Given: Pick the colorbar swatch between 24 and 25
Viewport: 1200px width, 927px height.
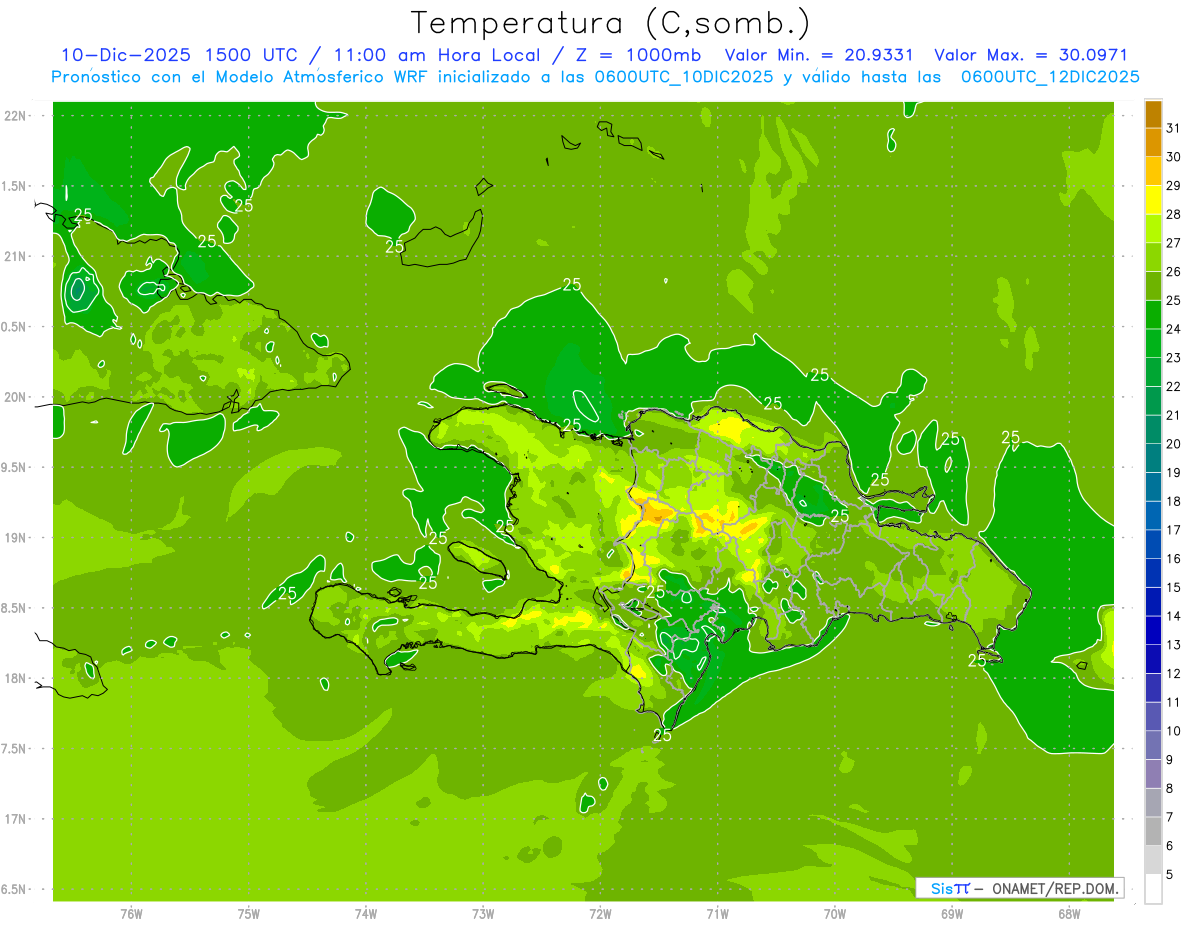Looking at the screenshot, I should 1153,315.
